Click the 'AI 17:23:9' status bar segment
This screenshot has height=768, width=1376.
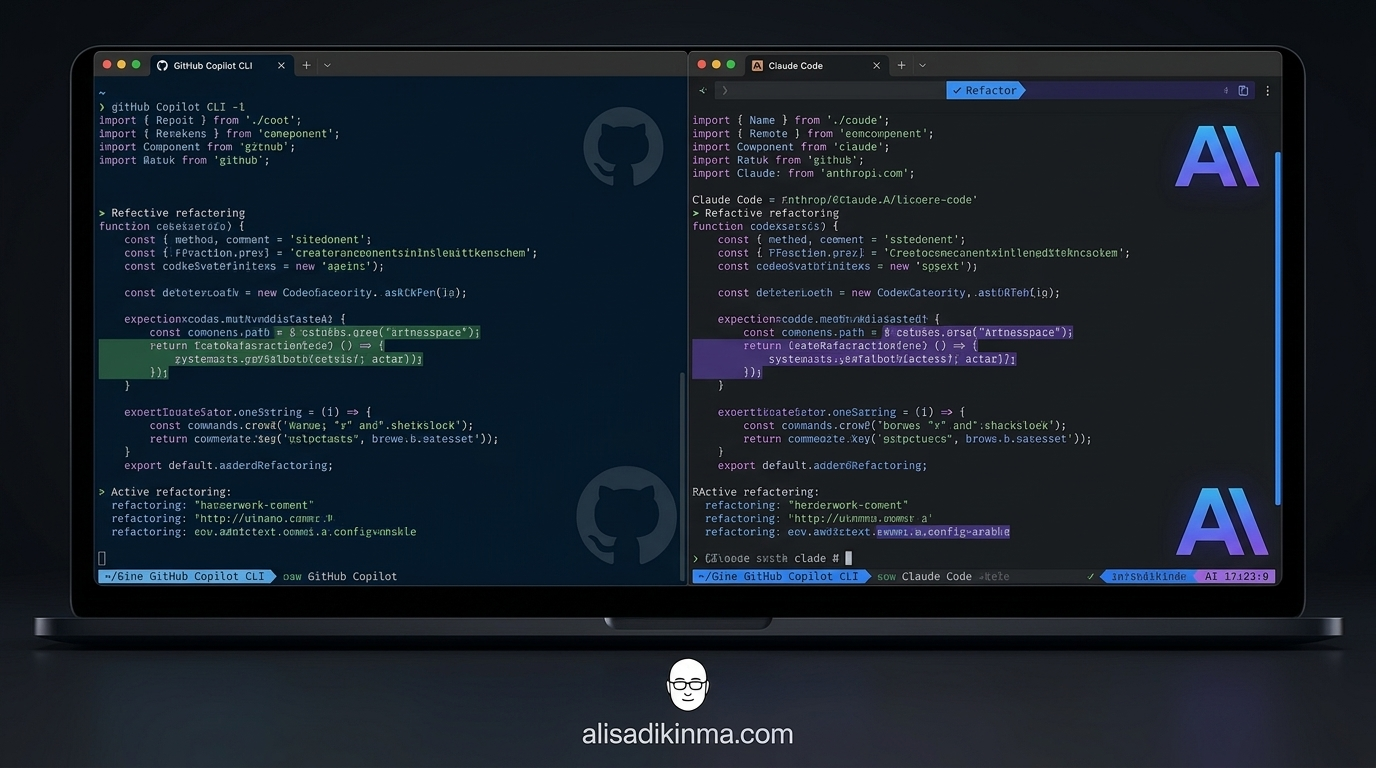coord(1235,576)
